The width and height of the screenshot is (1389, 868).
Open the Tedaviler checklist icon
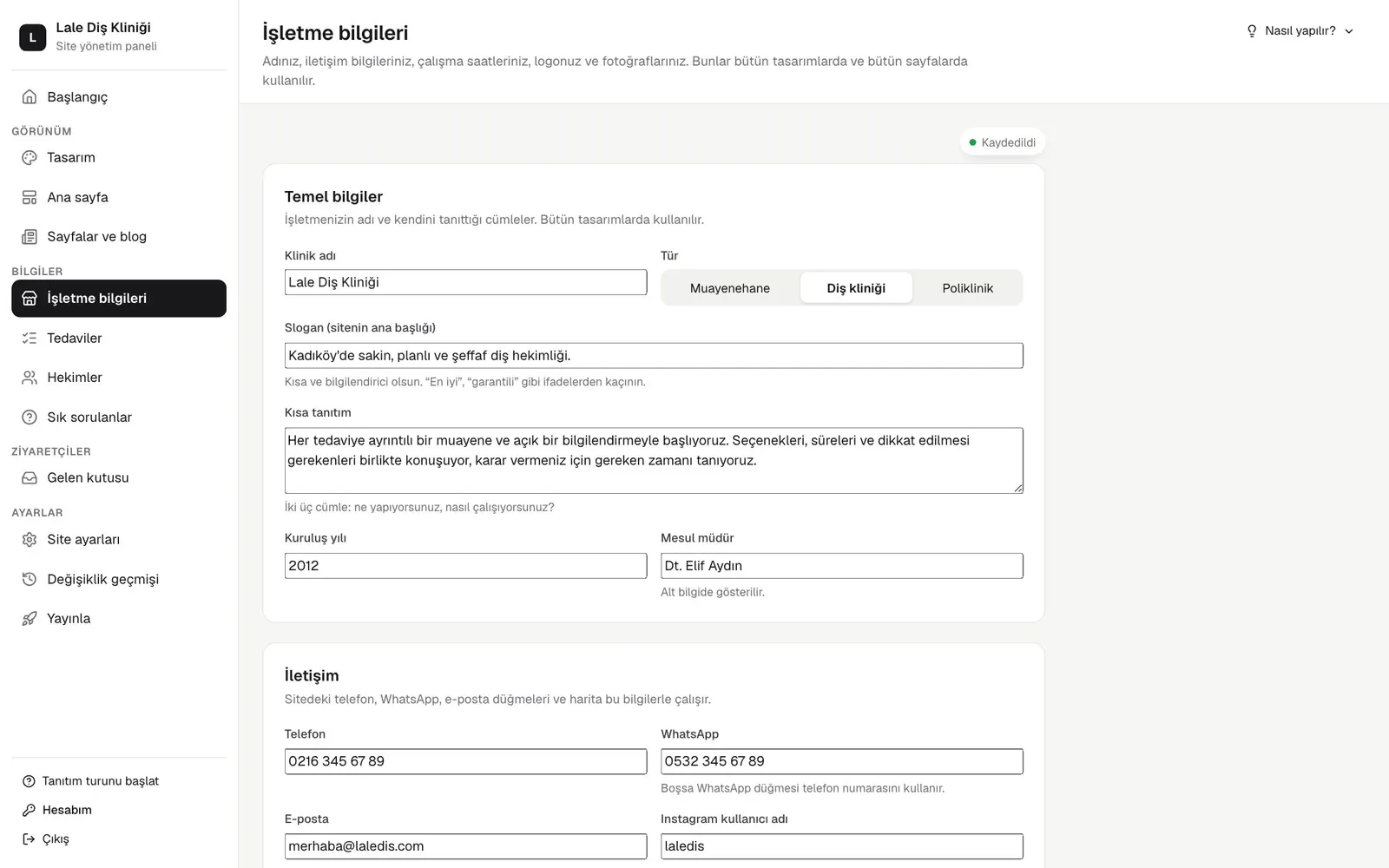point(30,338)
